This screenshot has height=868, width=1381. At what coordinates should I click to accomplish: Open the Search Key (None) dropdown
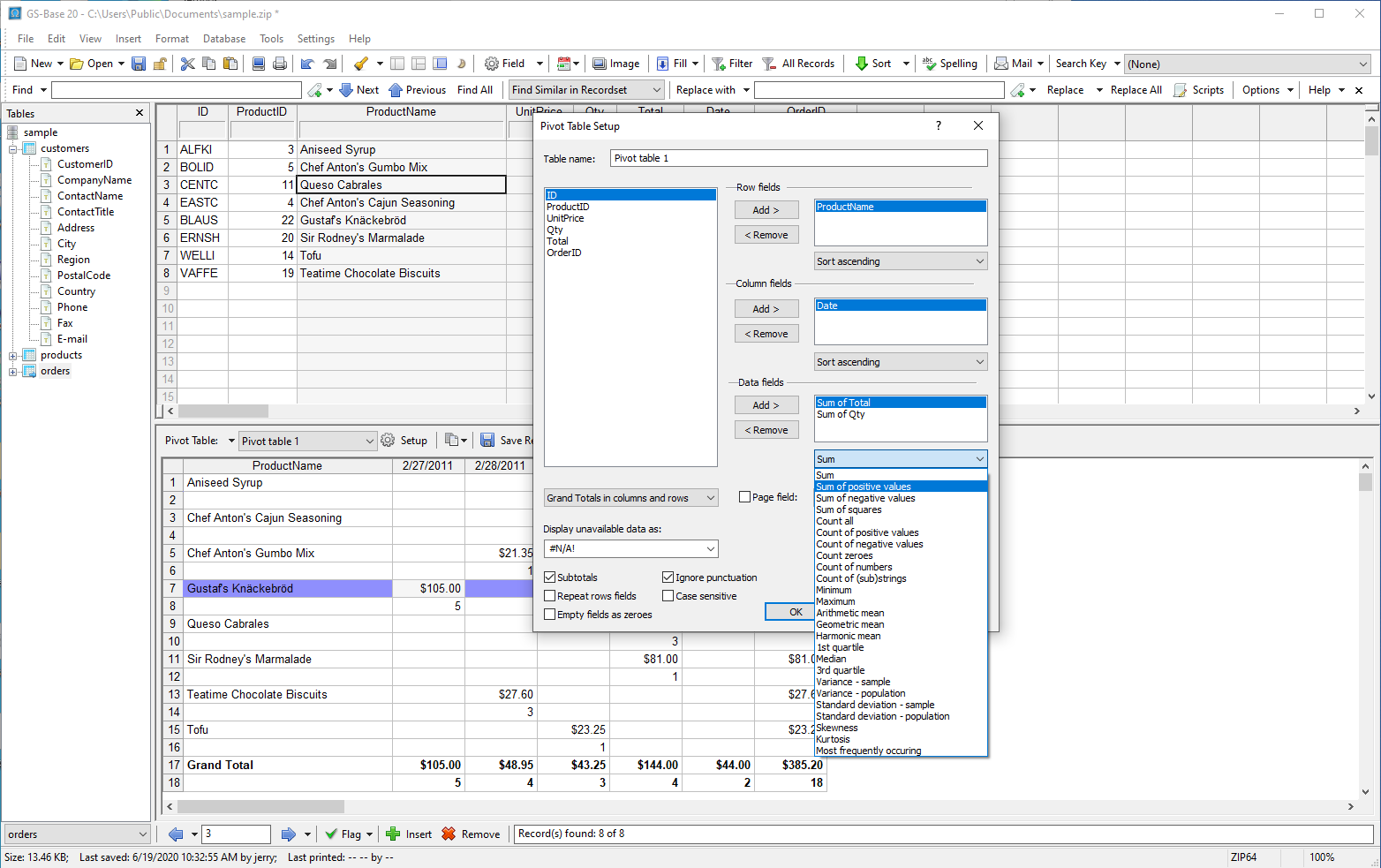pyautogui.click(x=1248, y=64)
